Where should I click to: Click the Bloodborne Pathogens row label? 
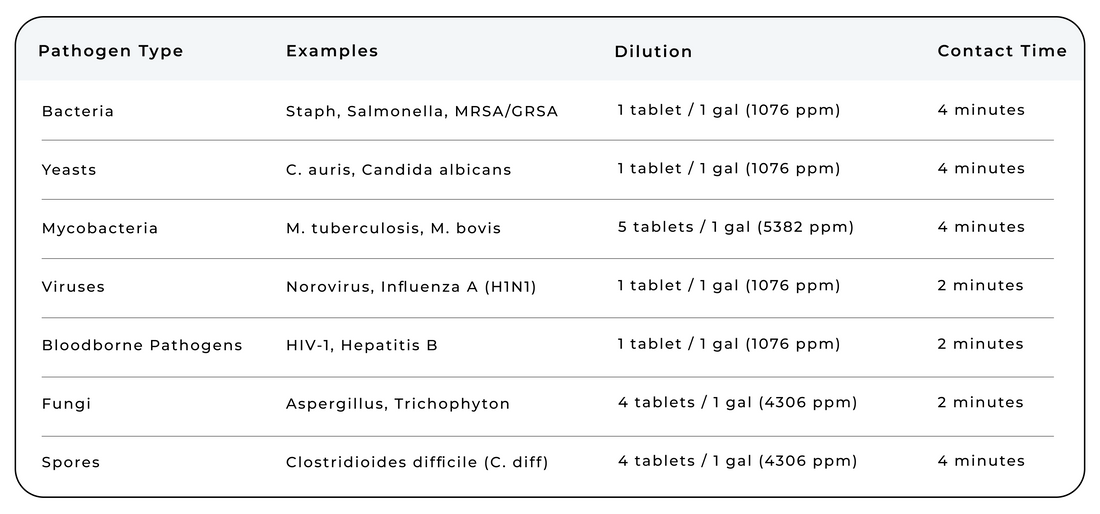[x=142, y=345]
